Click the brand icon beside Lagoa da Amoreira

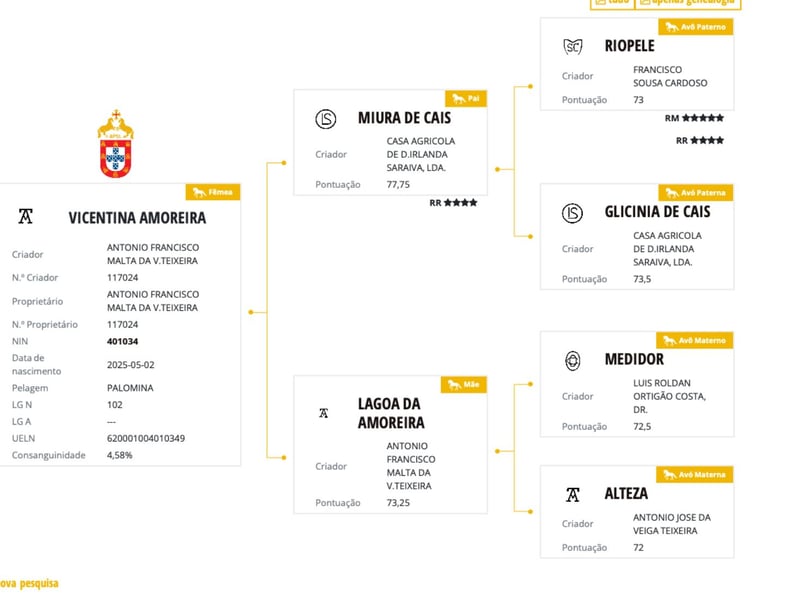coord(324,413)
